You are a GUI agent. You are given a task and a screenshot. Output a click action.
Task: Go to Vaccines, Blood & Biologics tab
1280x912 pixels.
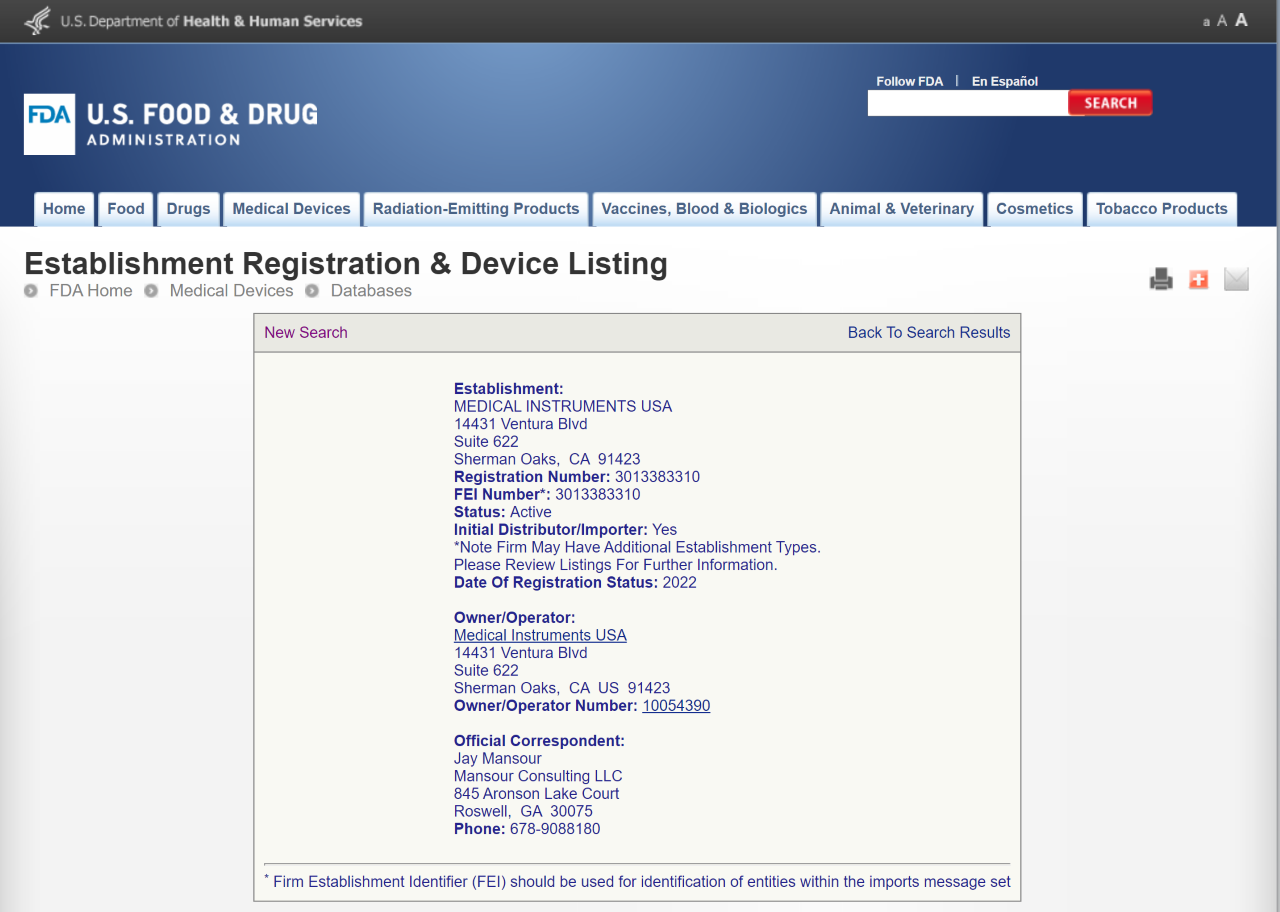pos(704,209)
